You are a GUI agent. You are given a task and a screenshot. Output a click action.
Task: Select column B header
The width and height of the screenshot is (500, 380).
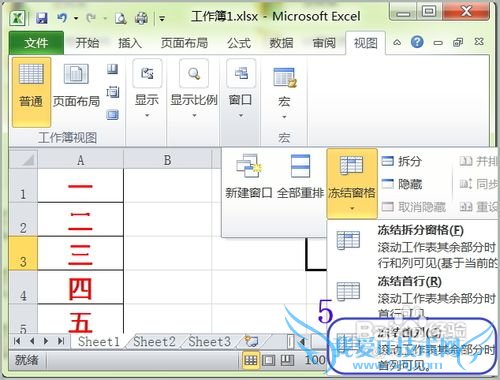(168, 160)
